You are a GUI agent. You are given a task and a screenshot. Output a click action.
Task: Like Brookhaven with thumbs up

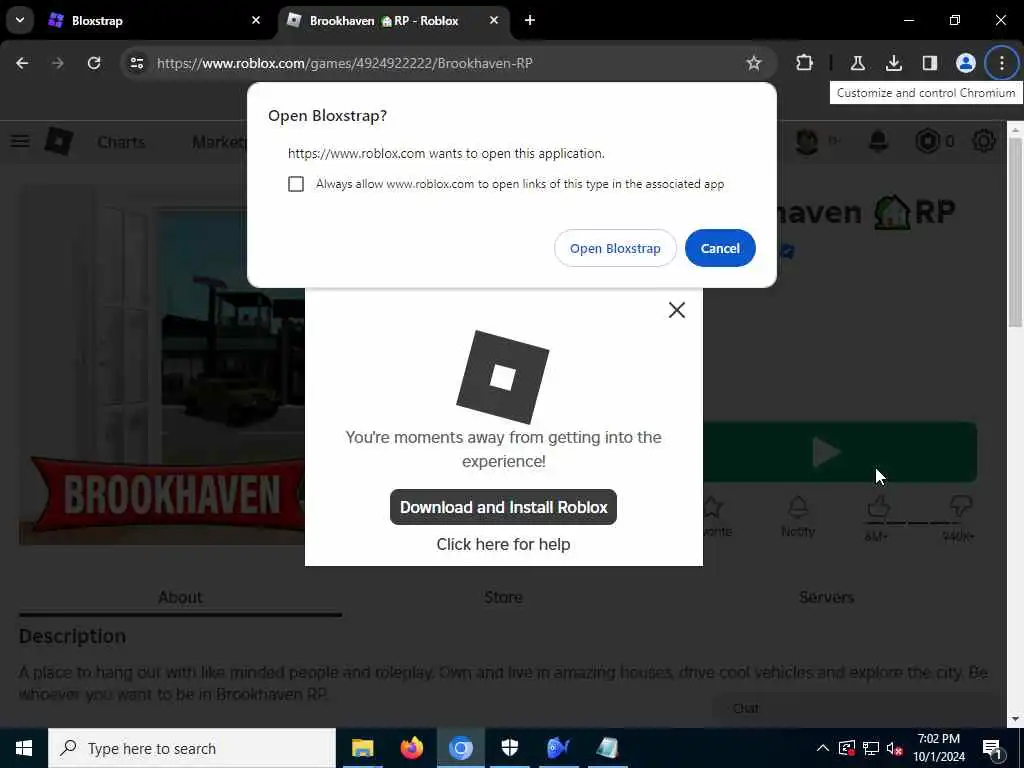pos(878,507)
